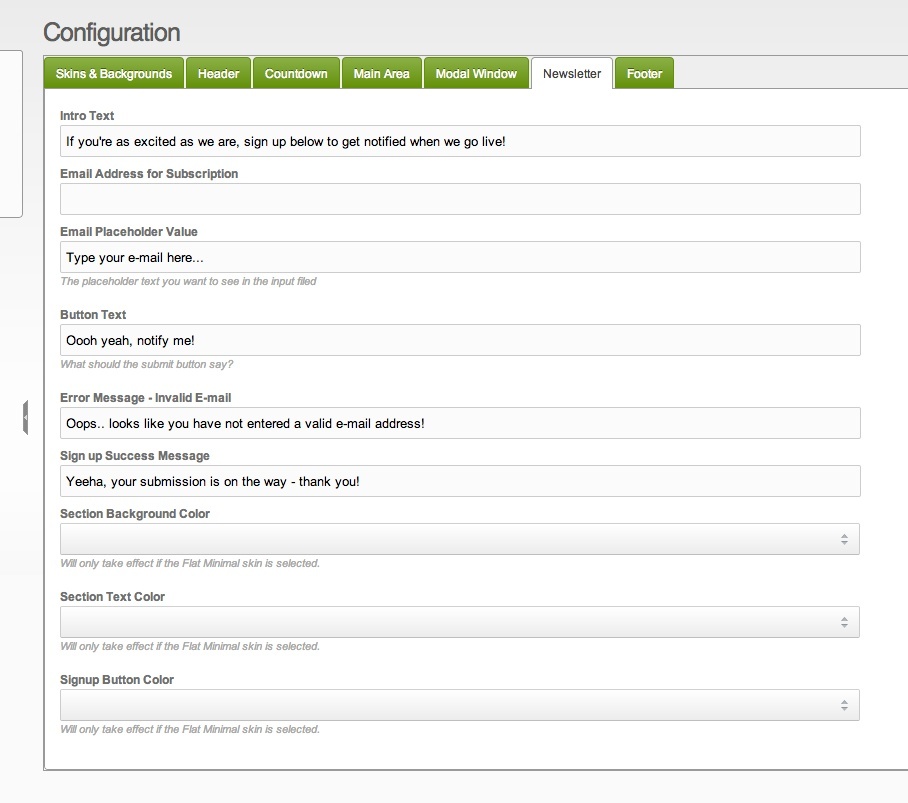
Task: Focus the Email Address for Subscription field
Action: [x=460, y=199]
